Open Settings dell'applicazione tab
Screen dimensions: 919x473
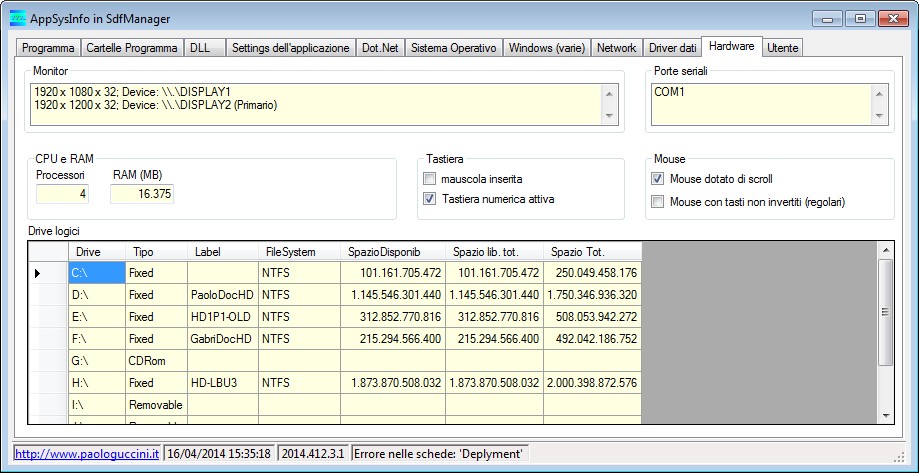point(291,48)
